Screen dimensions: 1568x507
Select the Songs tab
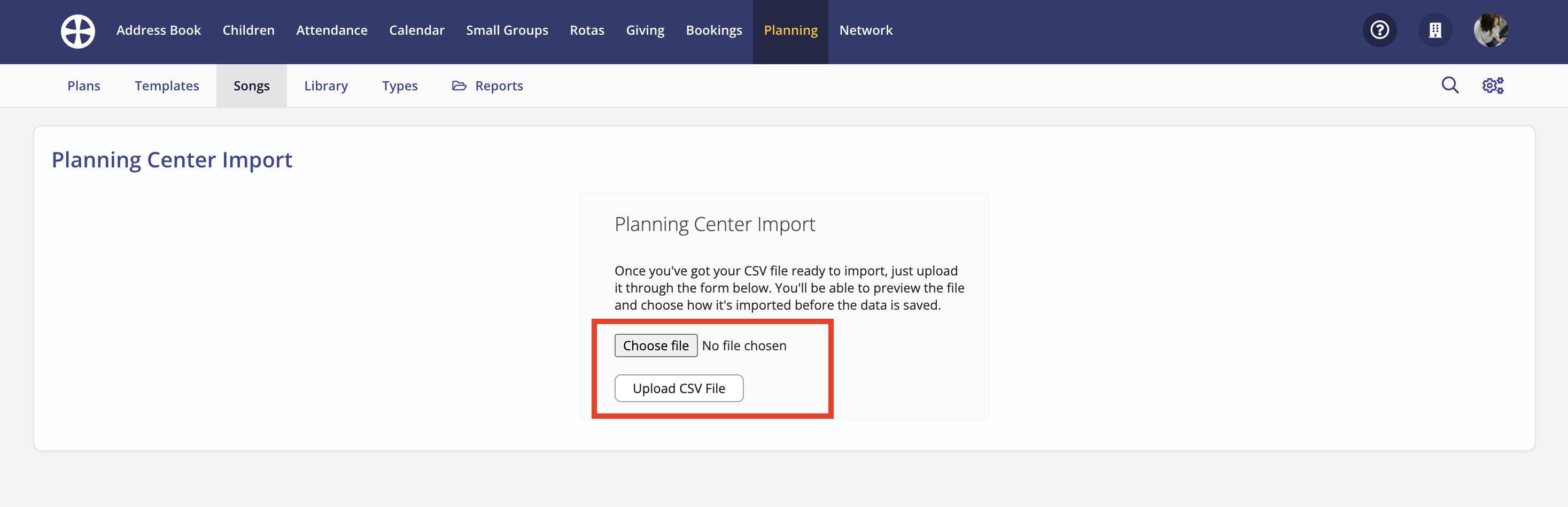251,86
